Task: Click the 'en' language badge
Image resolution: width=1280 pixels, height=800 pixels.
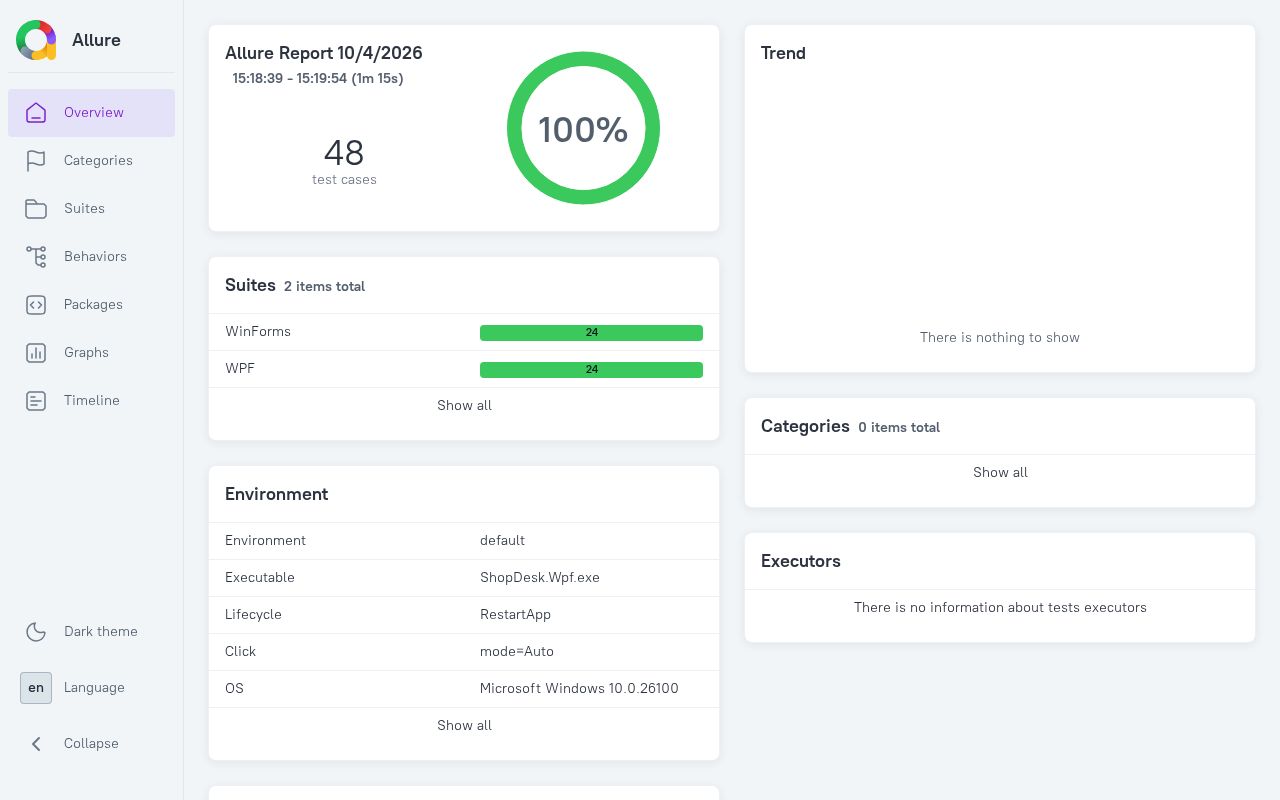Action: click(x=36, y=688)
